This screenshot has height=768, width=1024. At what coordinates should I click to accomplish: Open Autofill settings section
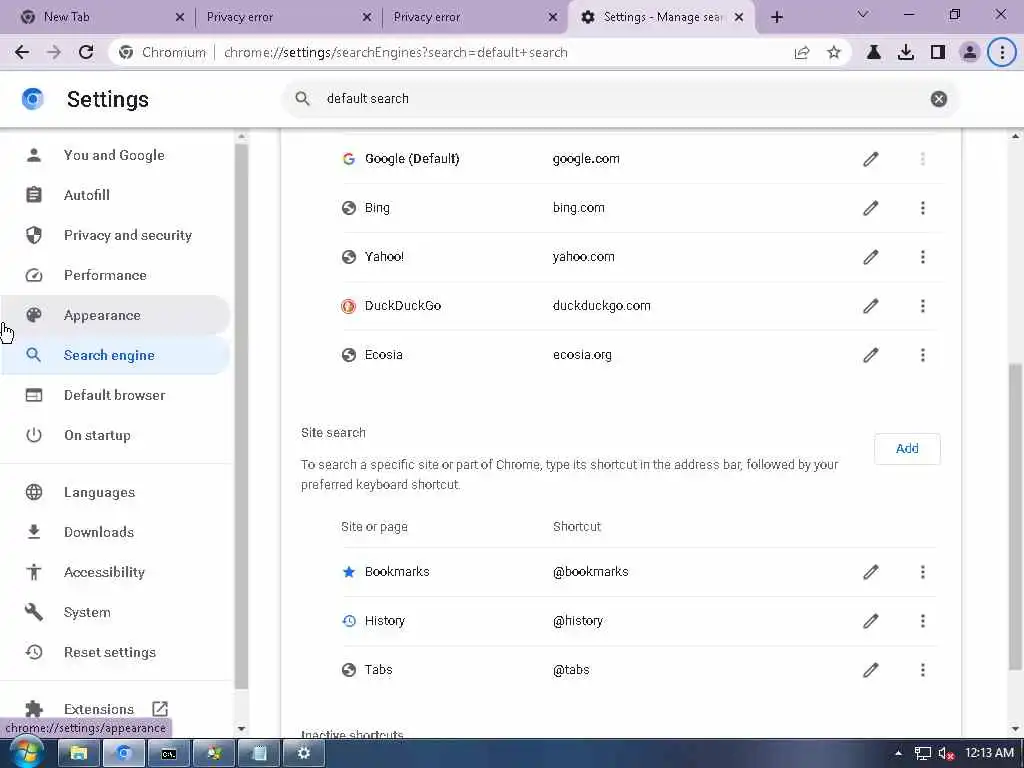[114, 195]
